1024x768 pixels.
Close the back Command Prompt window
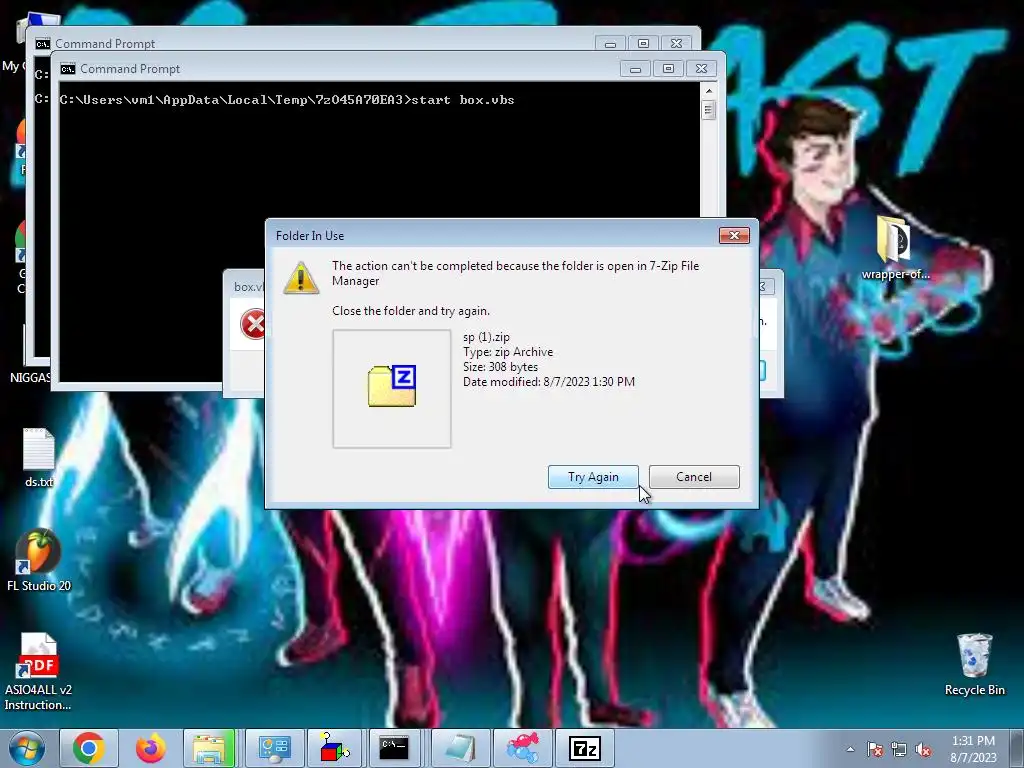[677, 44]
